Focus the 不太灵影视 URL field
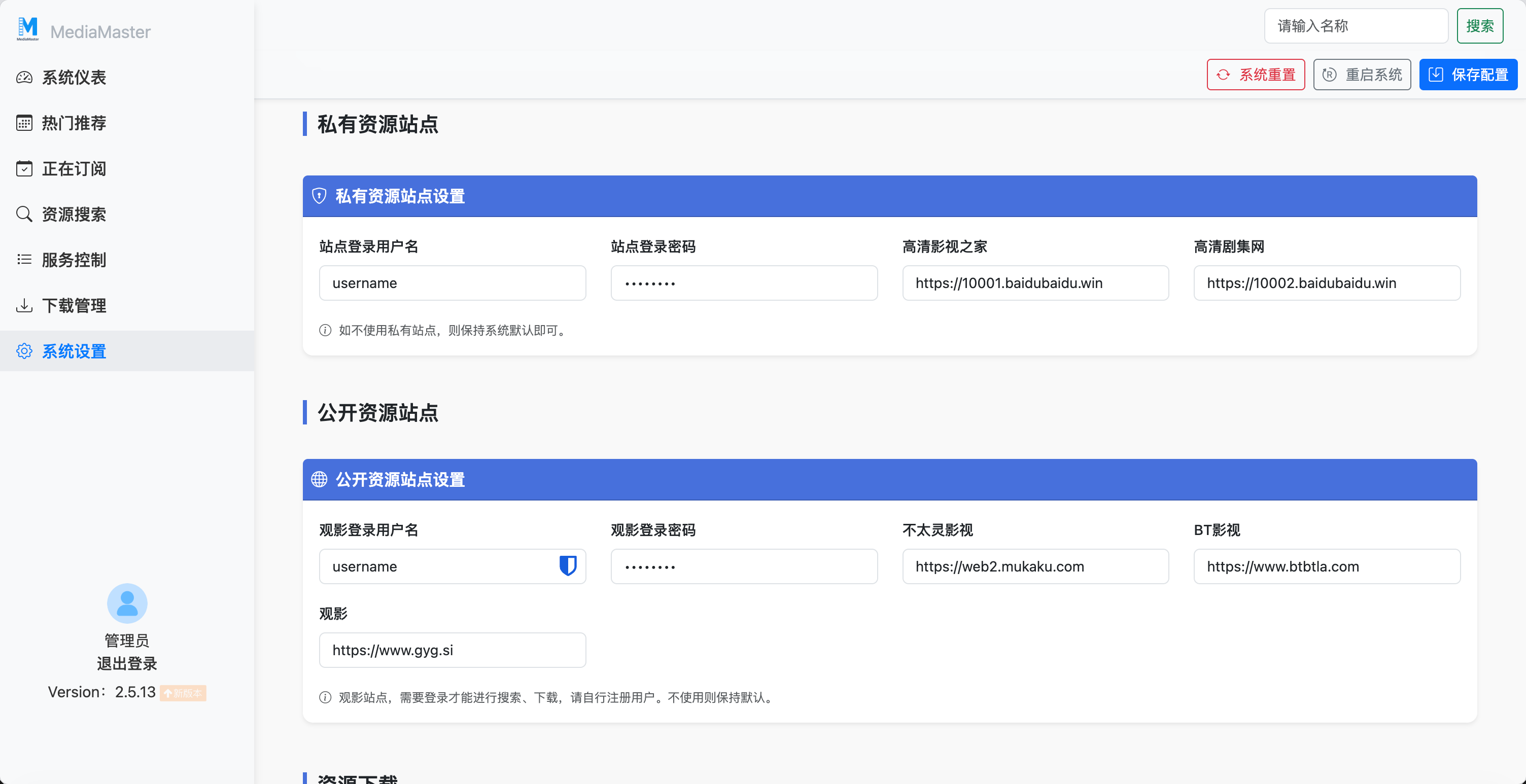 pos(1035,566)
